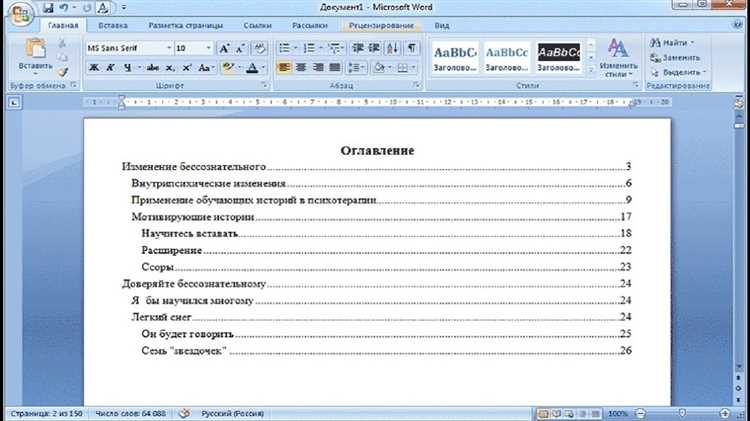Open Change Case (Аа) dropdown
Viewport: 750px width, 421px height.
(206, 68)
